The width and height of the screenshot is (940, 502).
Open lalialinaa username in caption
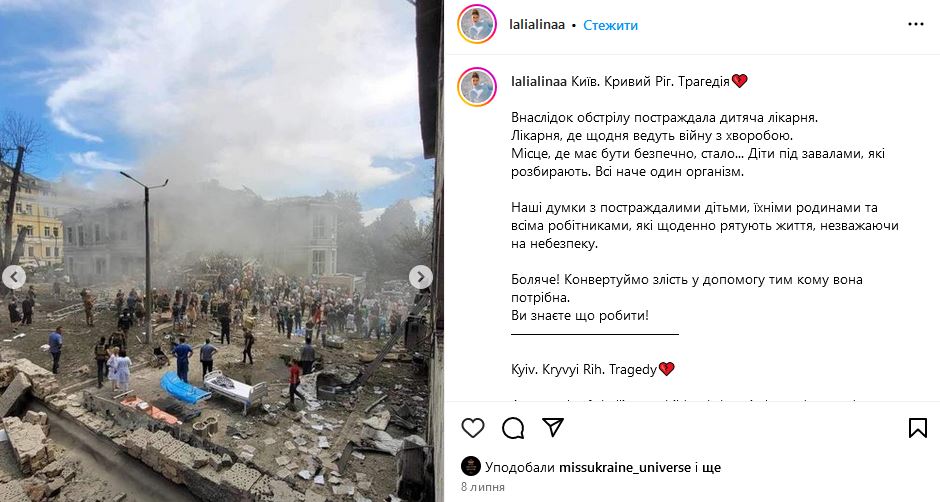click(x=538, y=82)
